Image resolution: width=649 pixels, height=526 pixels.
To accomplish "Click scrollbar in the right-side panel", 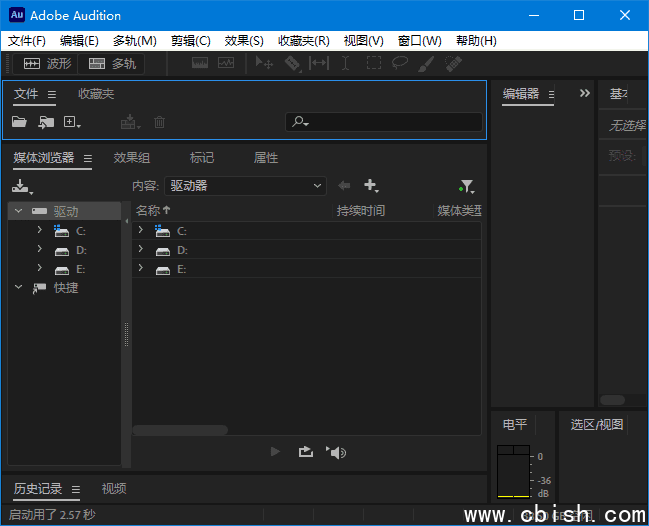I will tap(613, 400).
